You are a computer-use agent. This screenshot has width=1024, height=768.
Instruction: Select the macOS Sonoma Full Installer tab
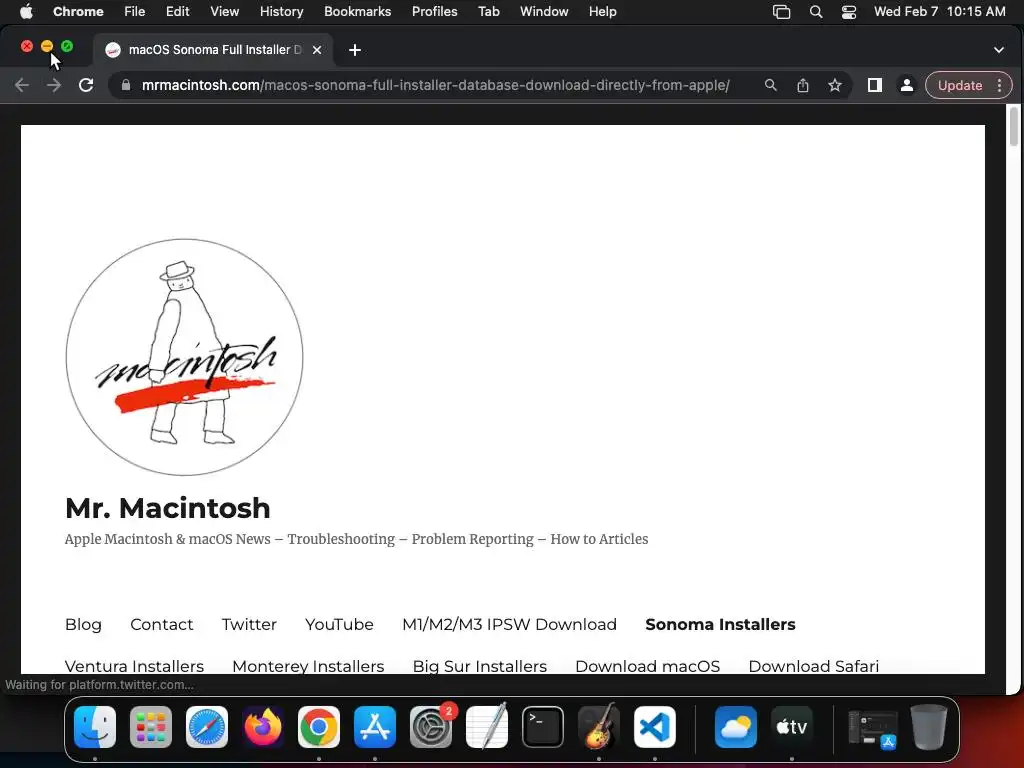pyautogui.click(x=214, y=50)
